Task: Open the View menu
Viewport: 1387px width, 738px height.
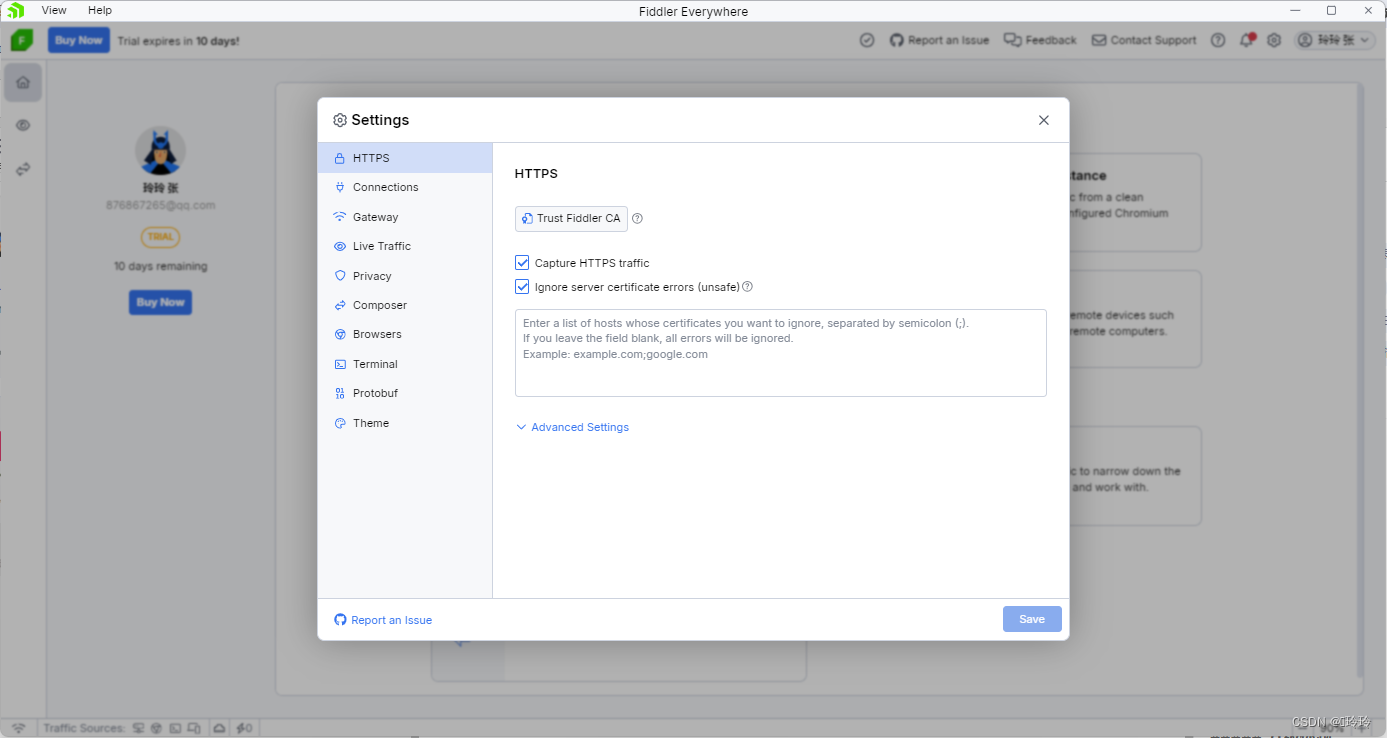Action: [x=54, y=10]
